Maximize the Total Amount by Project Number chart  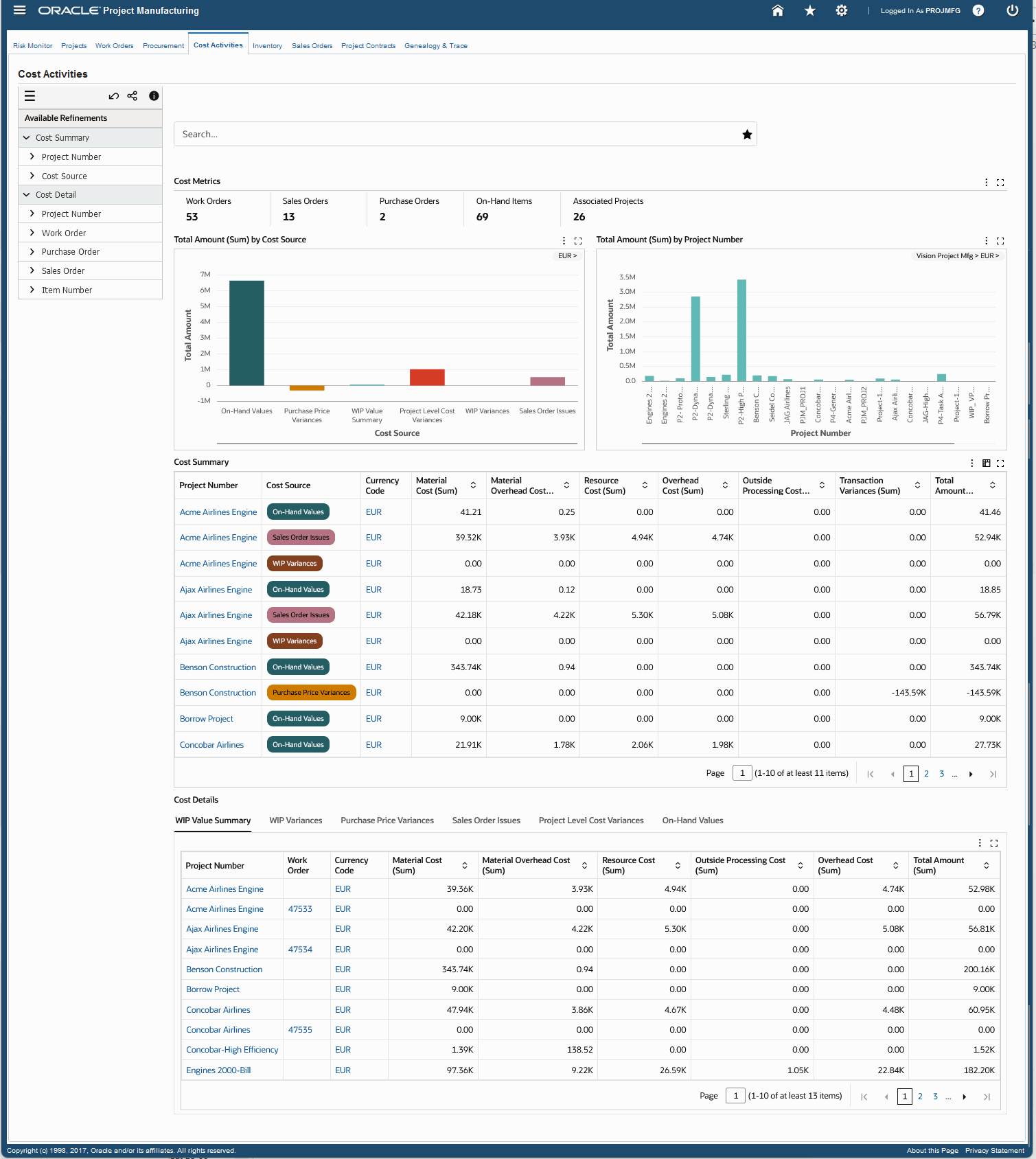(1000, 241)
